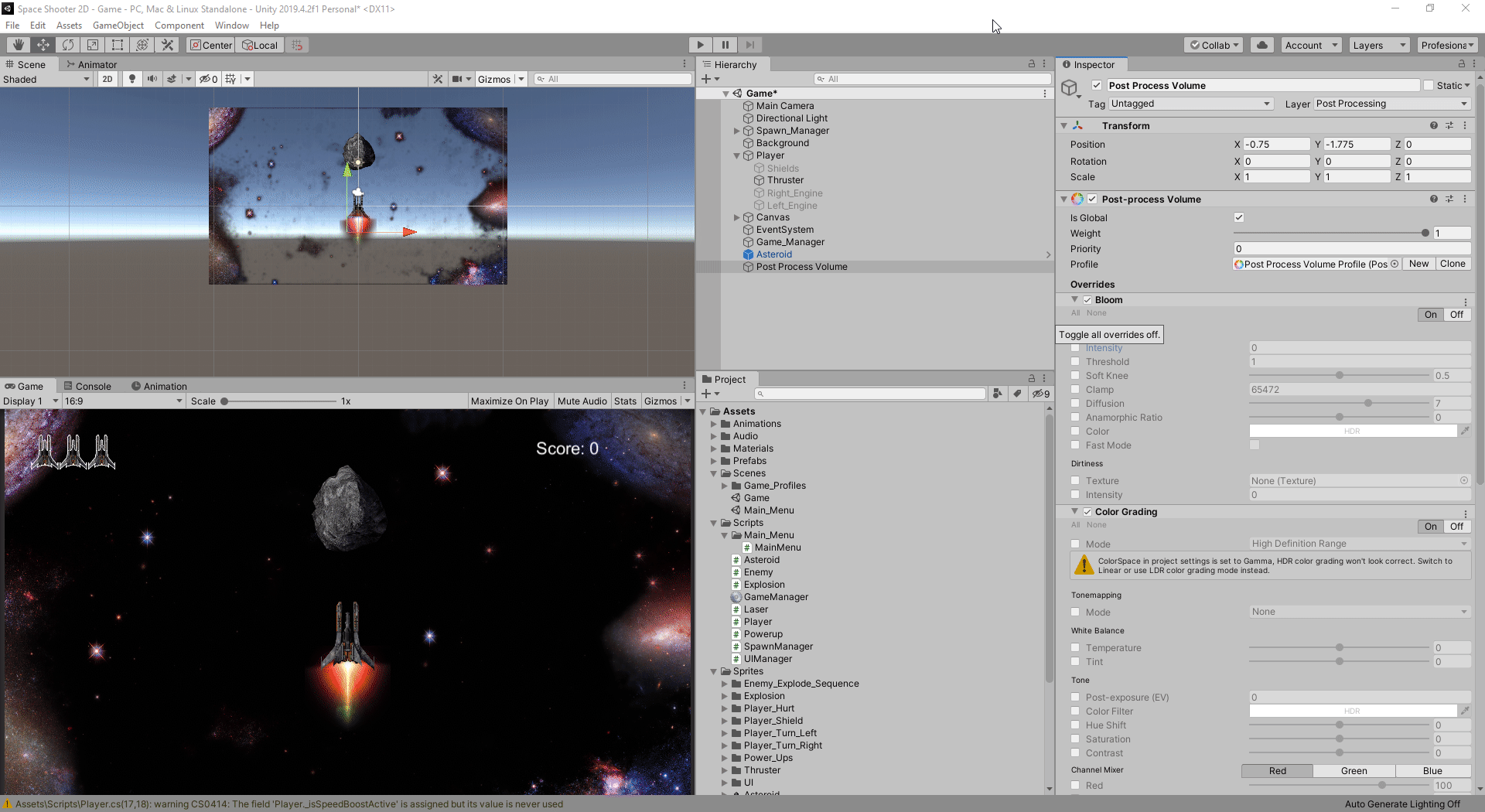The height and width of the screenshot is (812, 1485).
Task: Toggle Scene view audio
Action: [x=152, y=79]
